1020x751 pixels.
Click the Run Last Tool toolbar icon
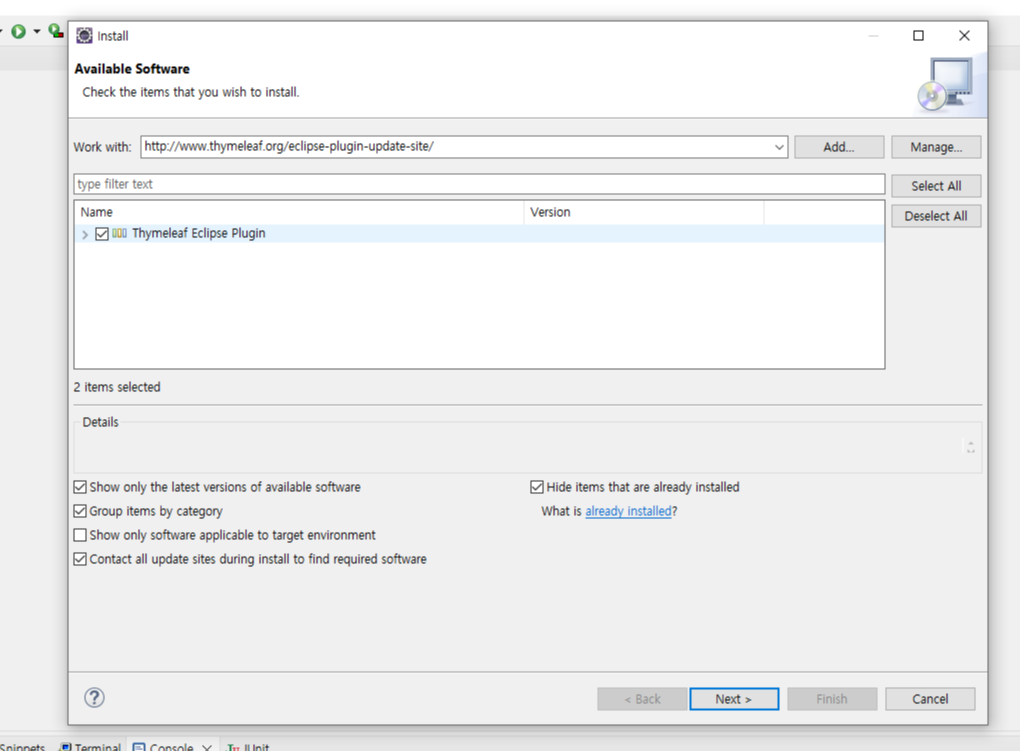click(x=57, y=31)
